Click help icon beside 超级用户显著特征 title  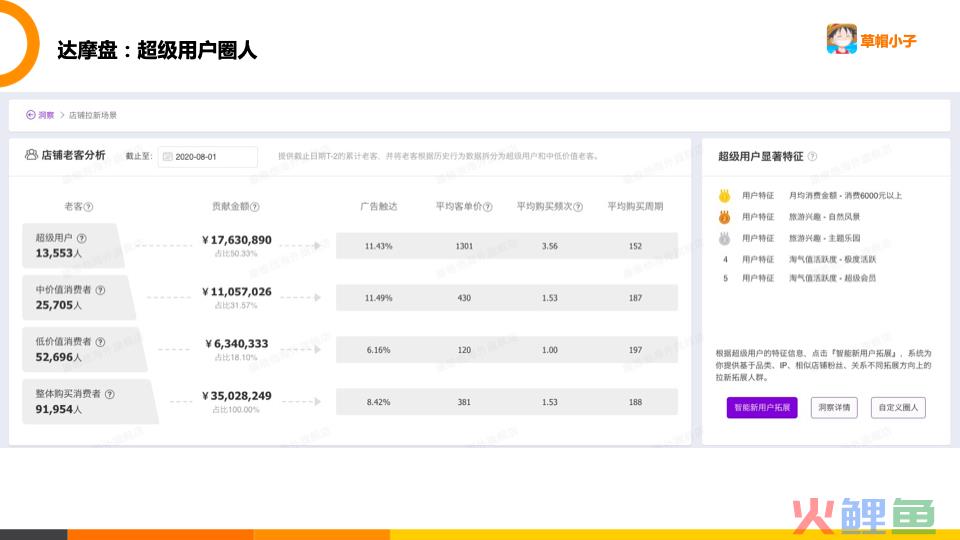point(812,157)
